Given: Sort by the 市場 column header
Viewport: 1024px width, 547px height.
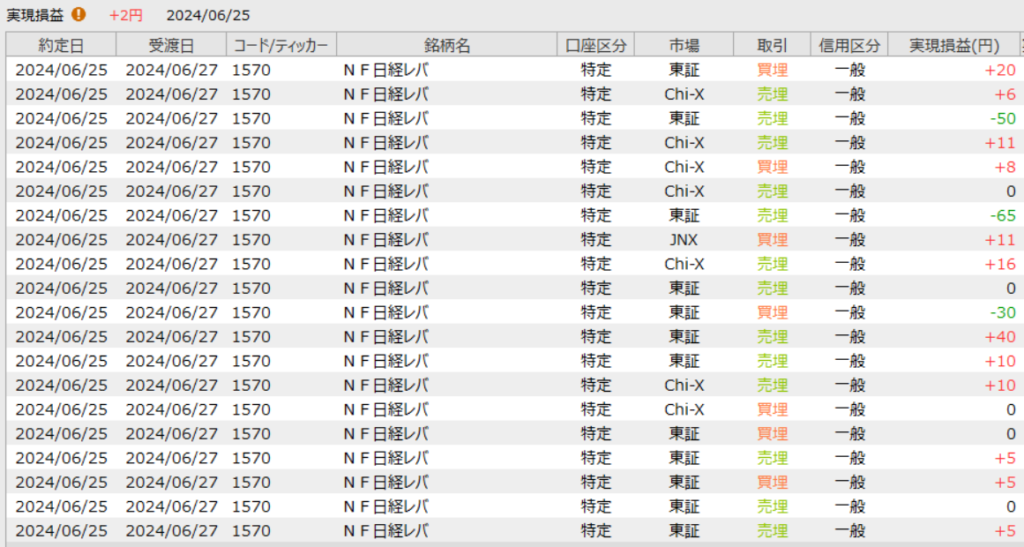Looking at the screenshot, I should point(684,45).
